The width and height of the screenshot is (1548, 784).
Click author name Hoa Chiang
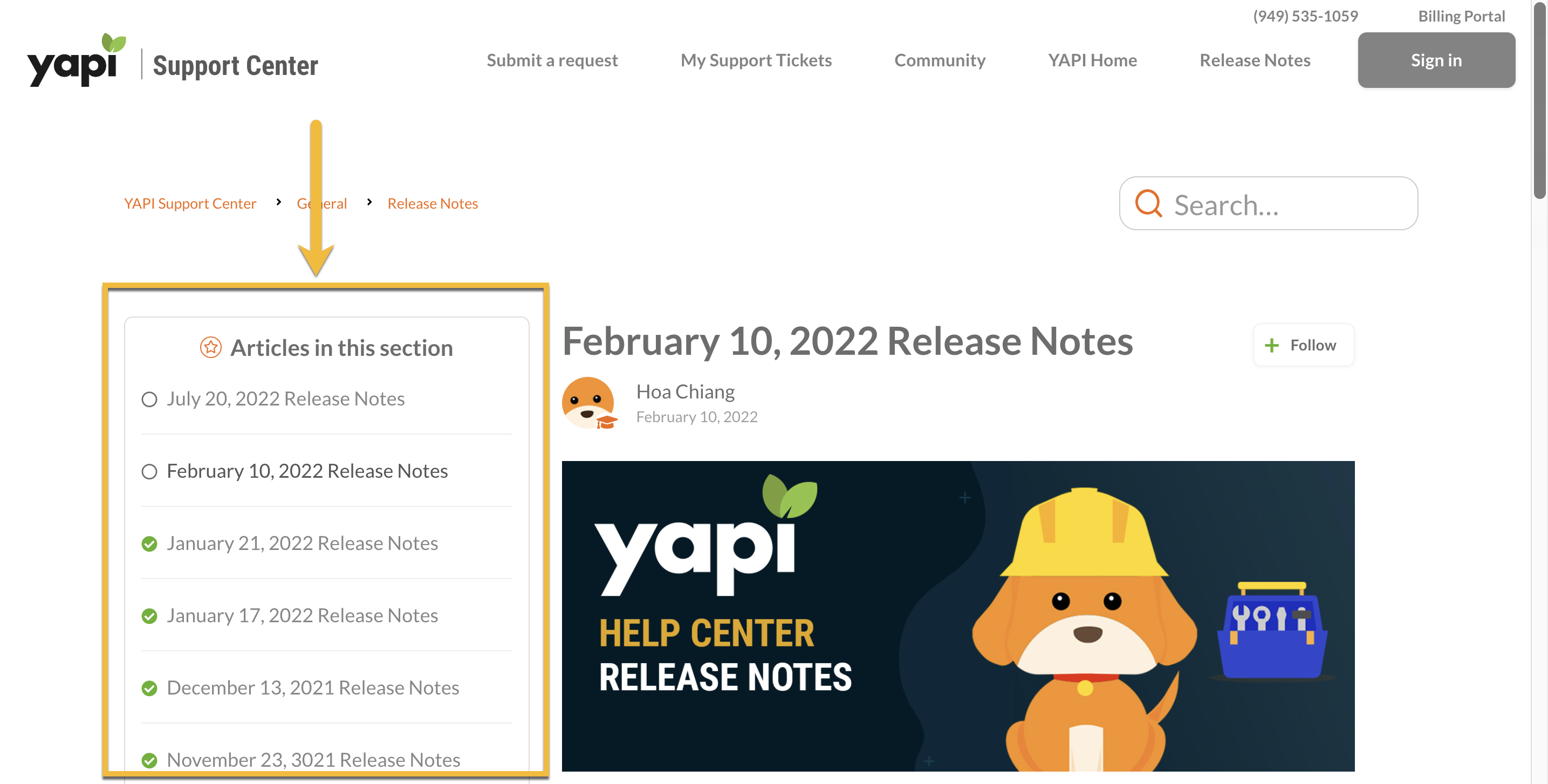coord(685,391)
